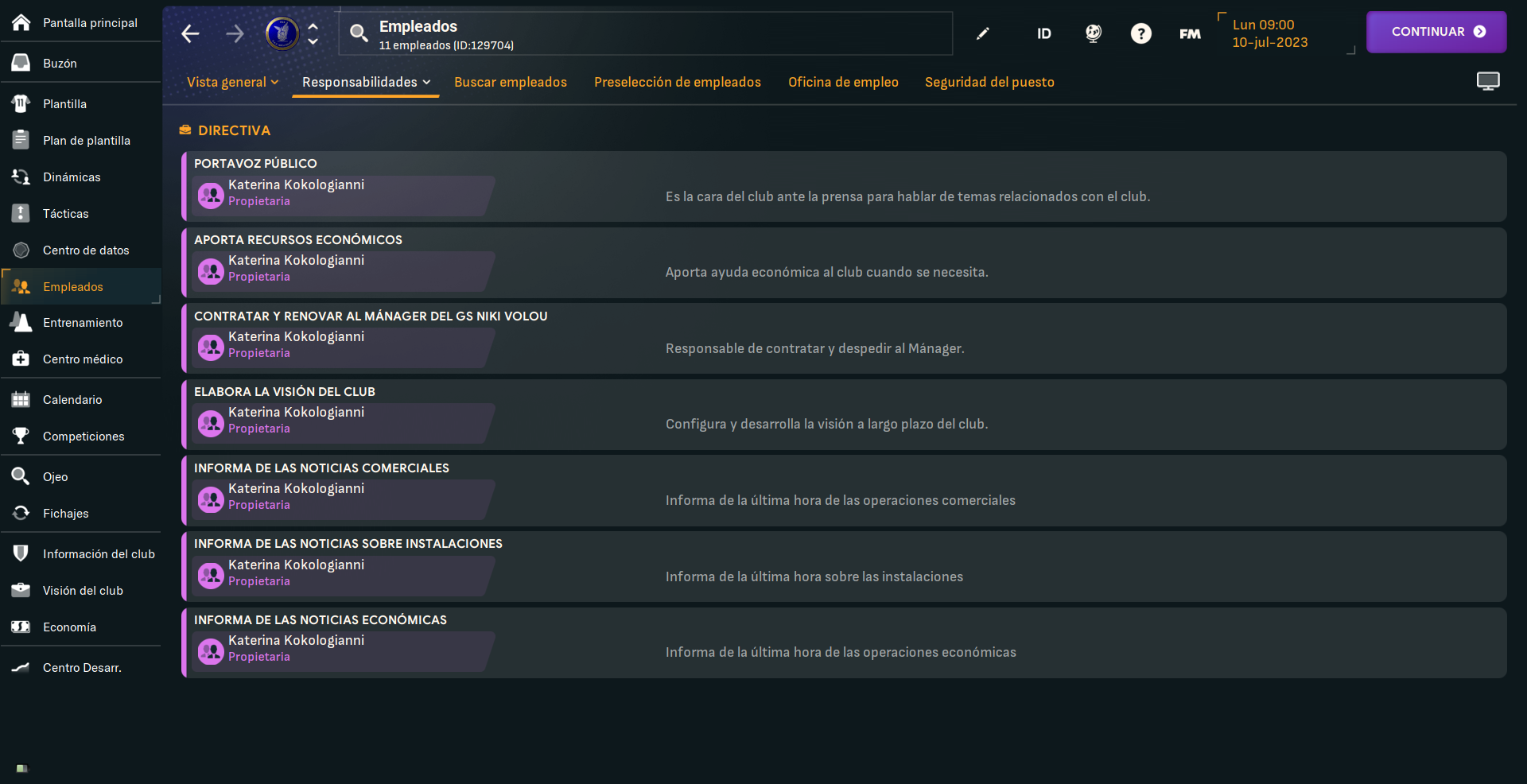Viewport: 1527px width, 784px height.
Task: Click the Plan de plantilla icon
Action: [x=21, y=140]
